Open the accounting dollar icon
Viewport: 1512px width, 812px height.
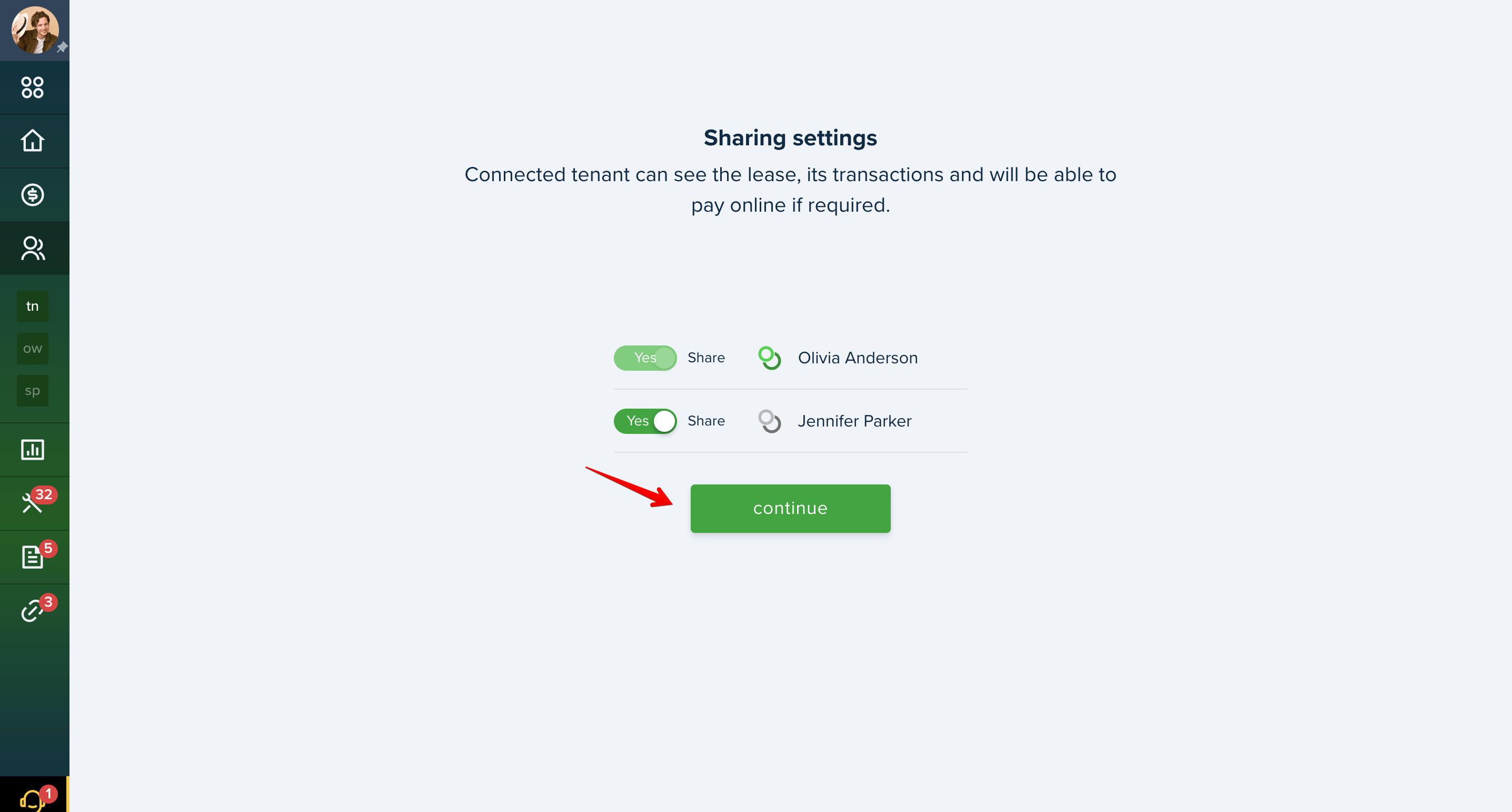coord(32,194)
